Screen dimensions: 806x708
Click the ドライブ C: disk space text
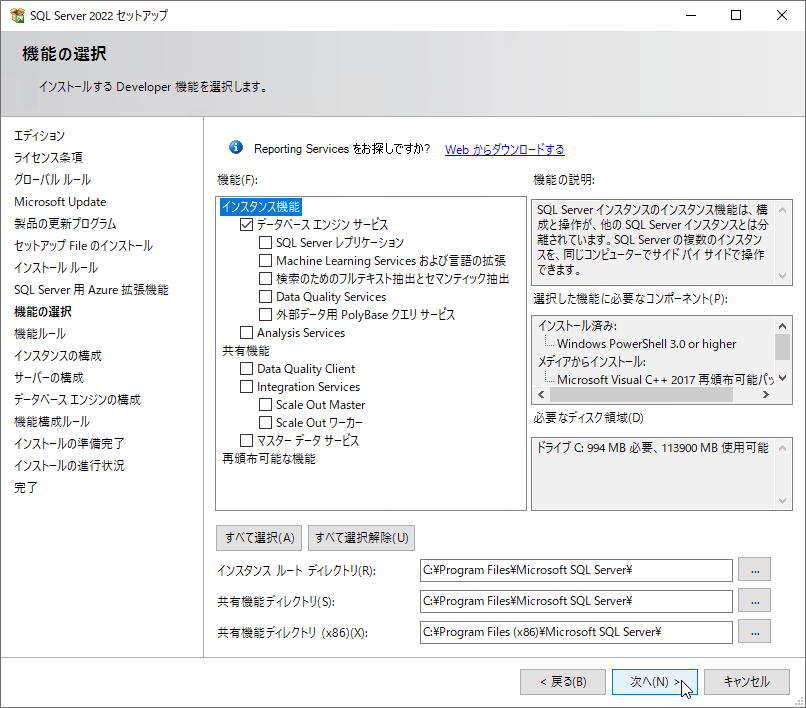point(652,448)
